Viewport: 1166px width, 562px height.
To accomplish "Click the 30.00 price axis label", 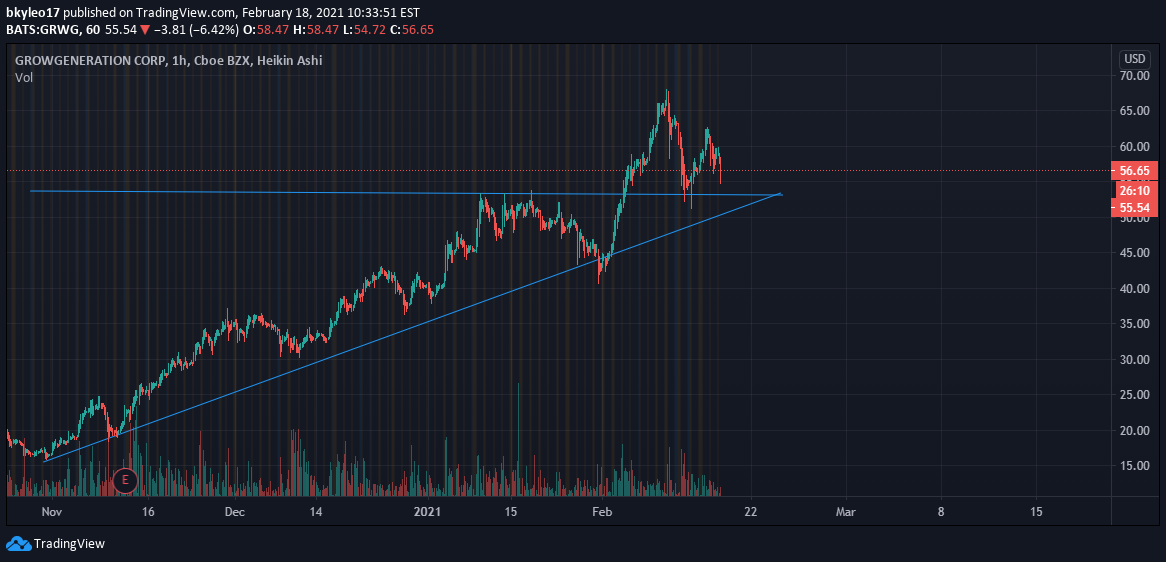I will pyautogui.click(x=1137, y=360).
